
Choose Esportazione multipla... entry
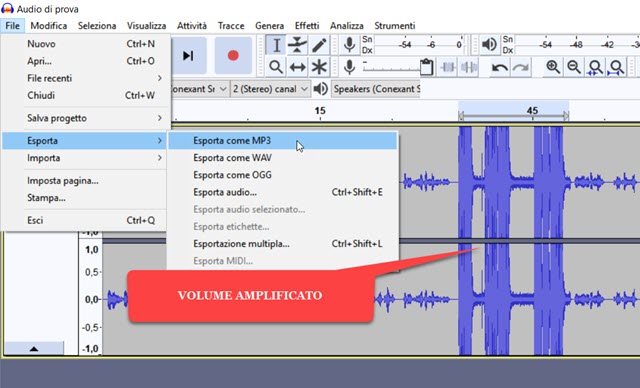point(282,244)
